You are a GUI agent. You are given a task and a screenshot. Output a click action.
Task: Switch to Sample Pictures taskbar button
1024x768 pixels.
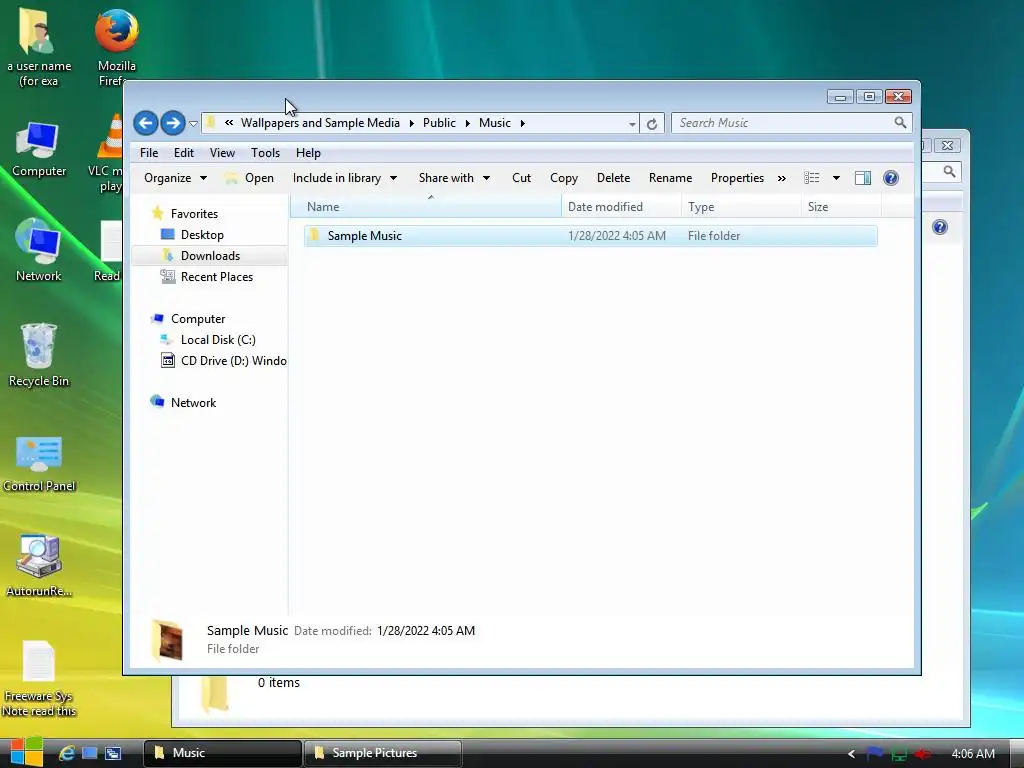coord(383,753)
